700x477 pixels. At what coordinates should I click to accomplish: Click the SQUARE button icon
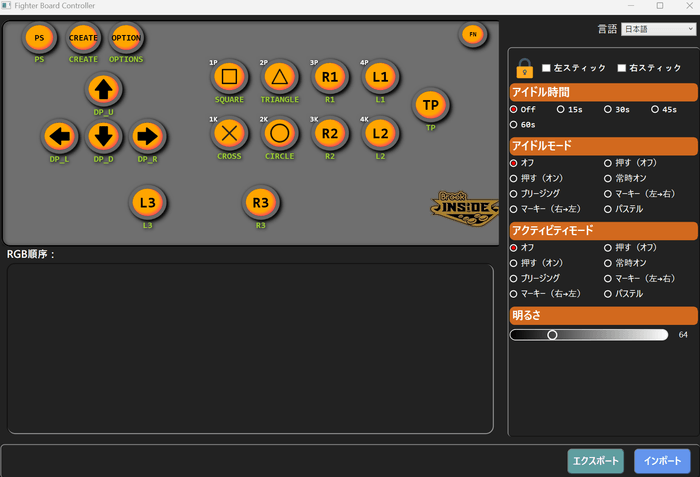pos(229,77)
